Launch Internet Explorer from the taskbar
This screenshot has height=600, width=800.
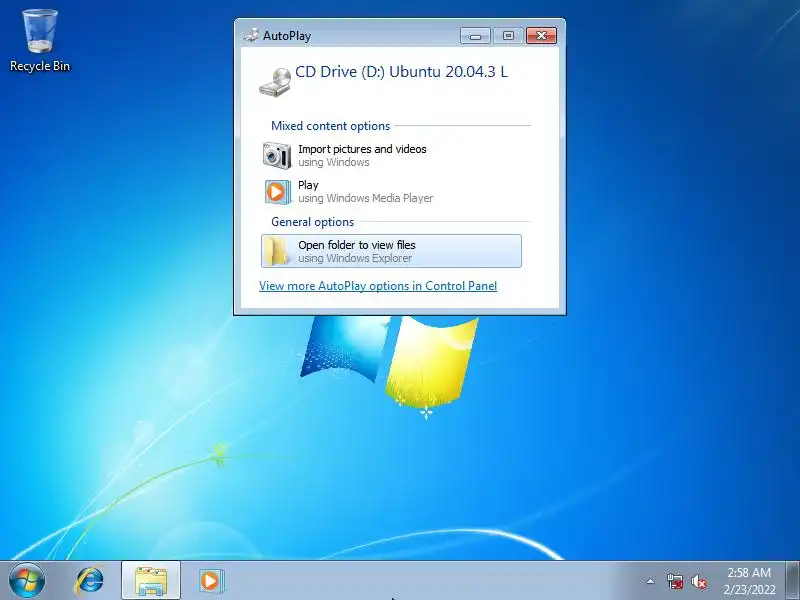point(89,581)
